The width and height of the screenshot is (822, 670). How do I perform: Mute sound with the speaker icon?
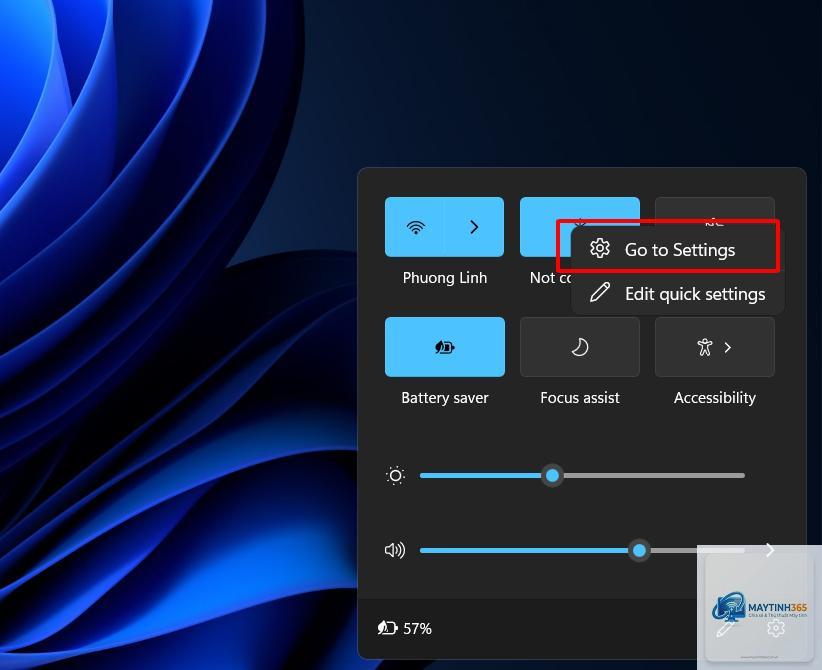point(395,550)
